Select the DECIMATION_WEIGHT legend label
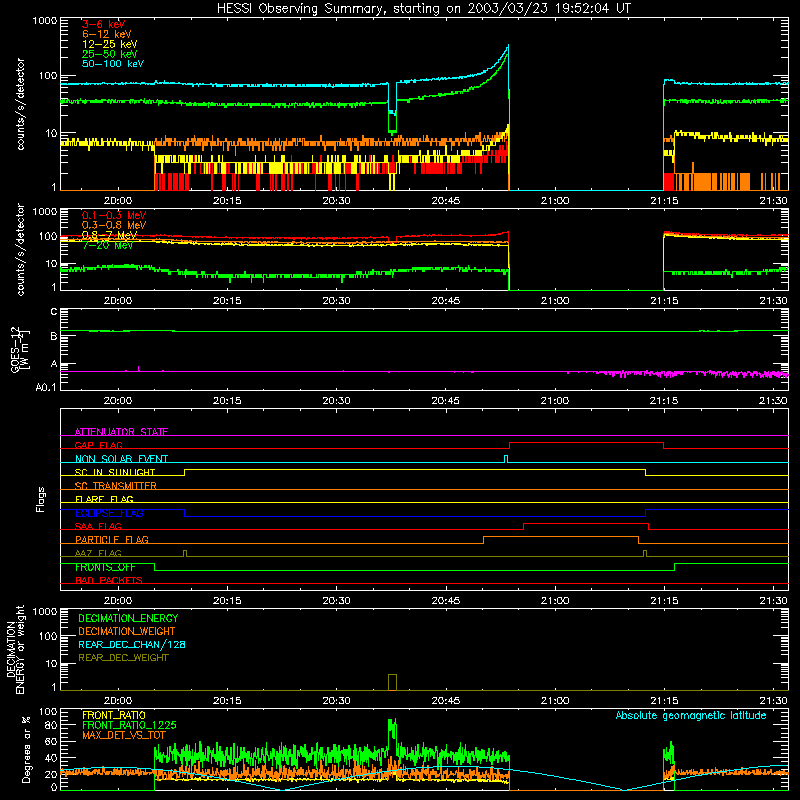The image size is (800, 800). [127, 631]
